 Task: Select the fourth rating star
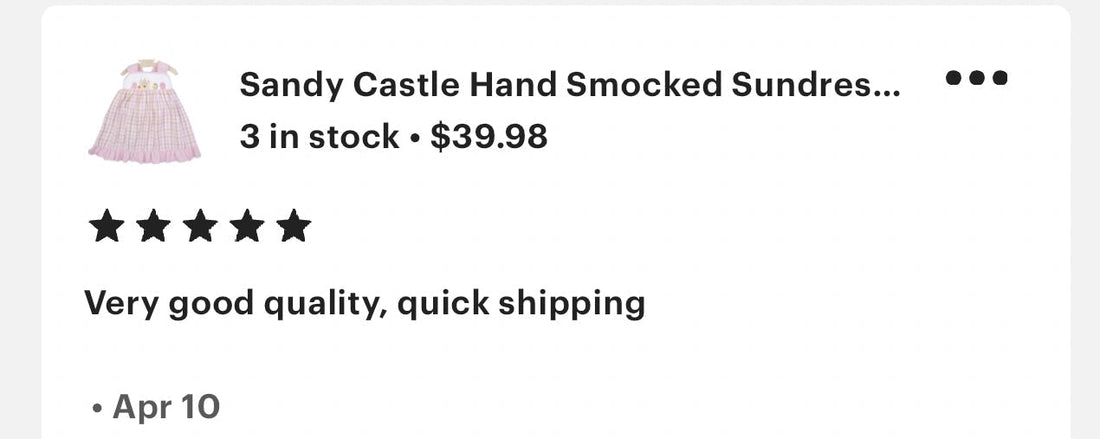tap(247, 226)
